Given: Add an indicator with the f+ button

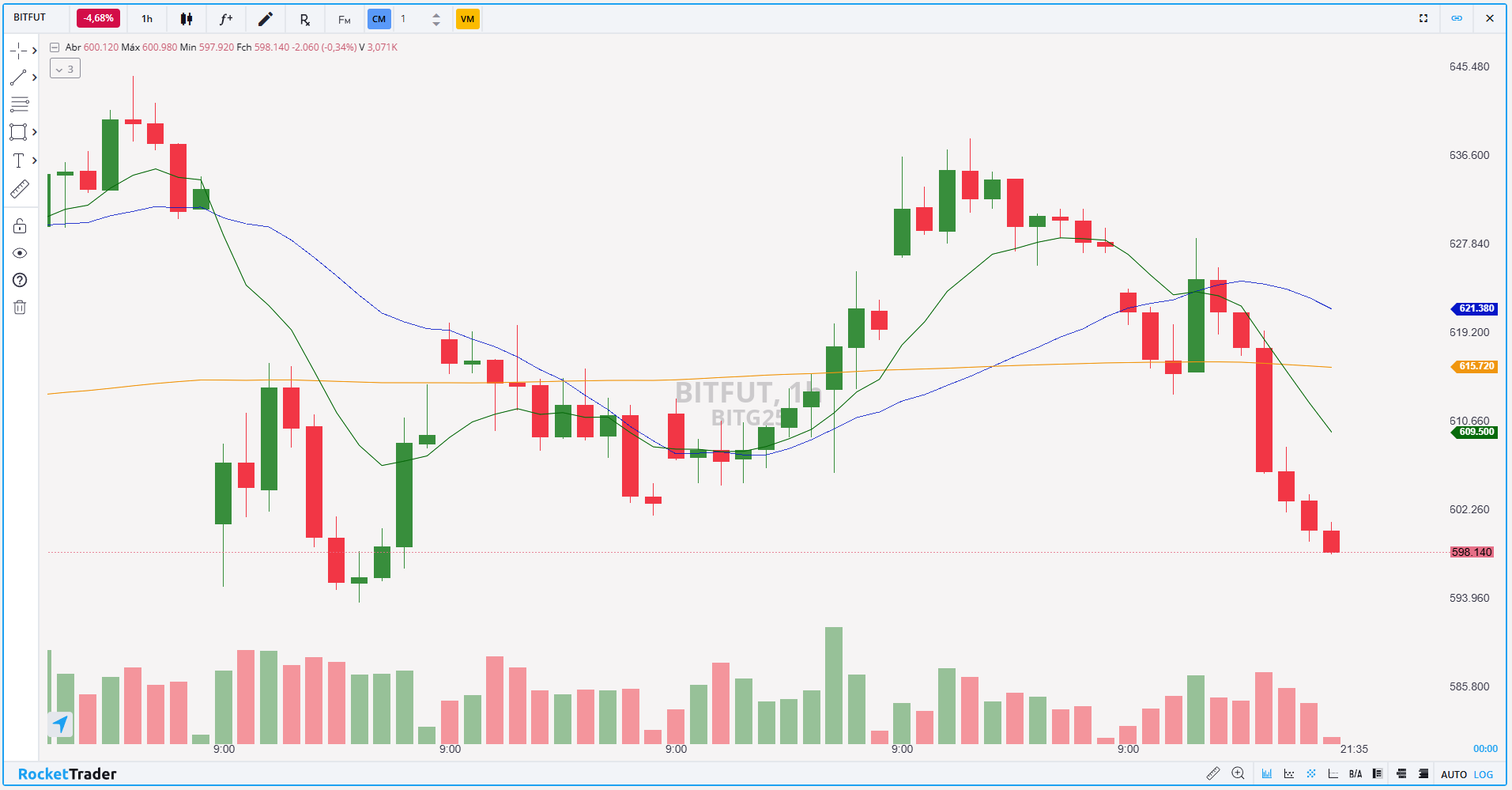Looking at the screenshot, I should click(226, 18).
